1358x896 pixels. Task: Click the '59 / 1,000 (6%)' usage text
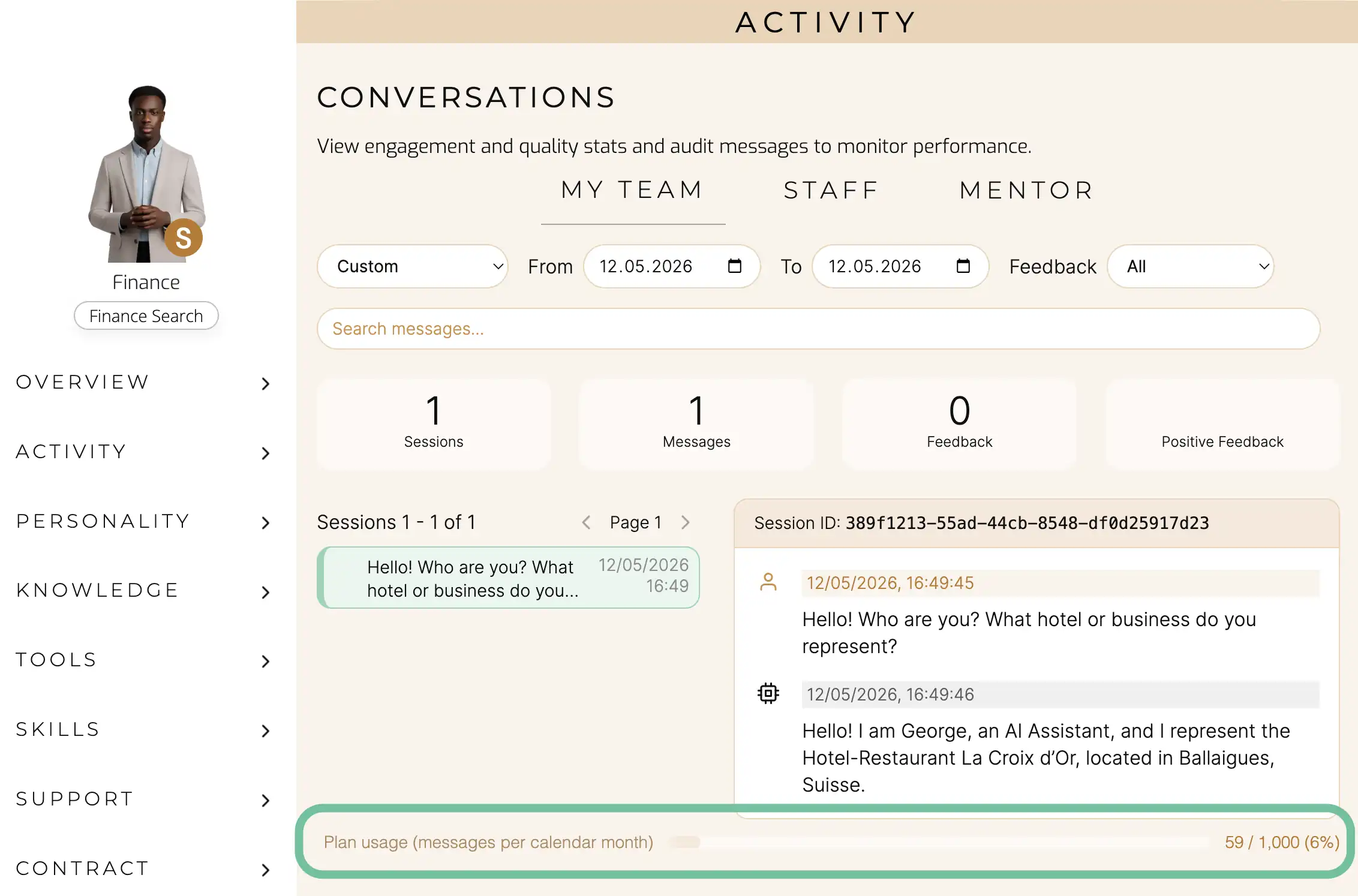click(x=1282, y=843)
